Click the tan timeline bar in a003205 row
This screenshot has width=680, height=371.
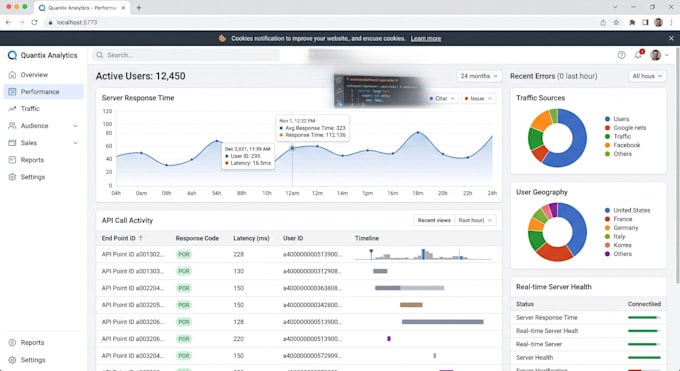[x=411, y=305]
